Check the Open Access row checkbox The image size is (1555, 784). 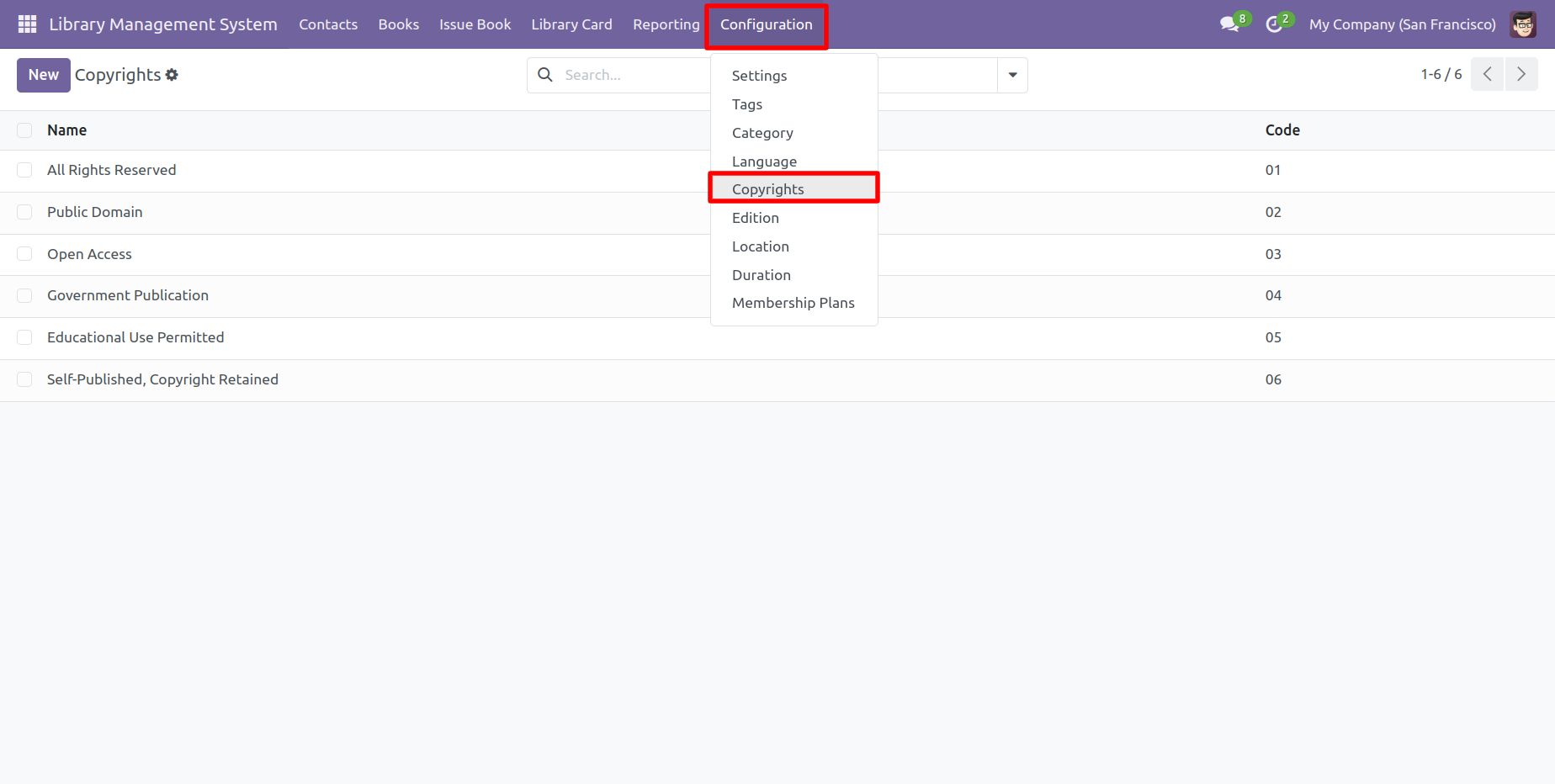24,254
